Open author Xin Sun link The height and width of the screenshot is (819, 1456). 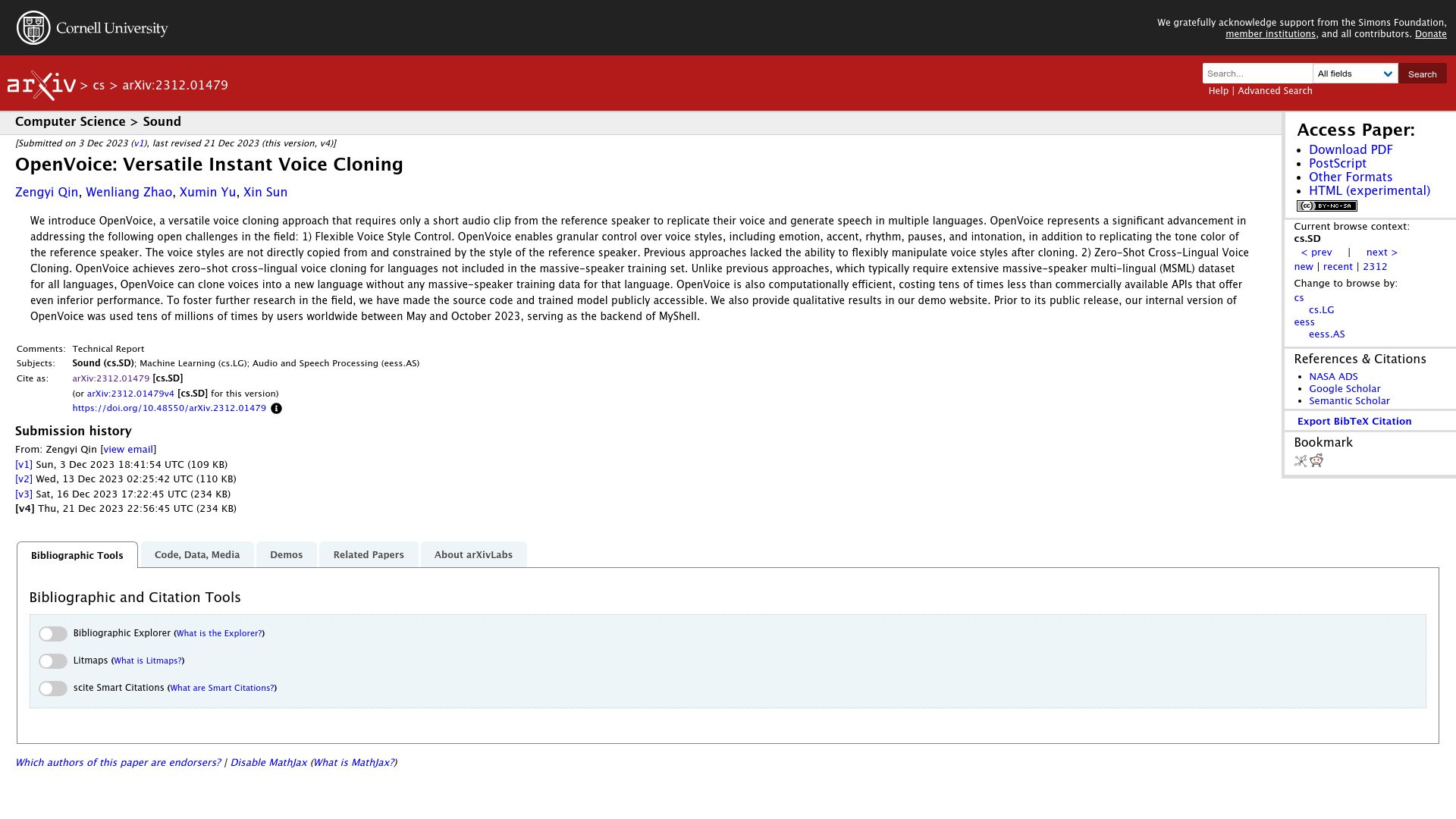click(x=265, y=193)
